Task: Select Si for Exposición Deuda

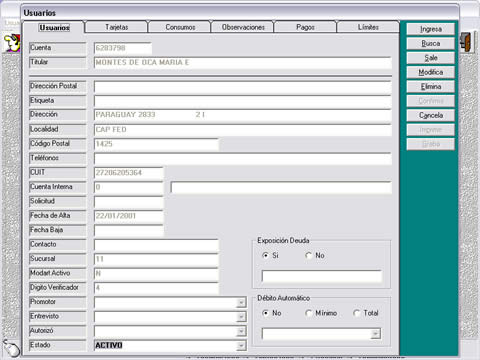Action: (x=266, y=256)
